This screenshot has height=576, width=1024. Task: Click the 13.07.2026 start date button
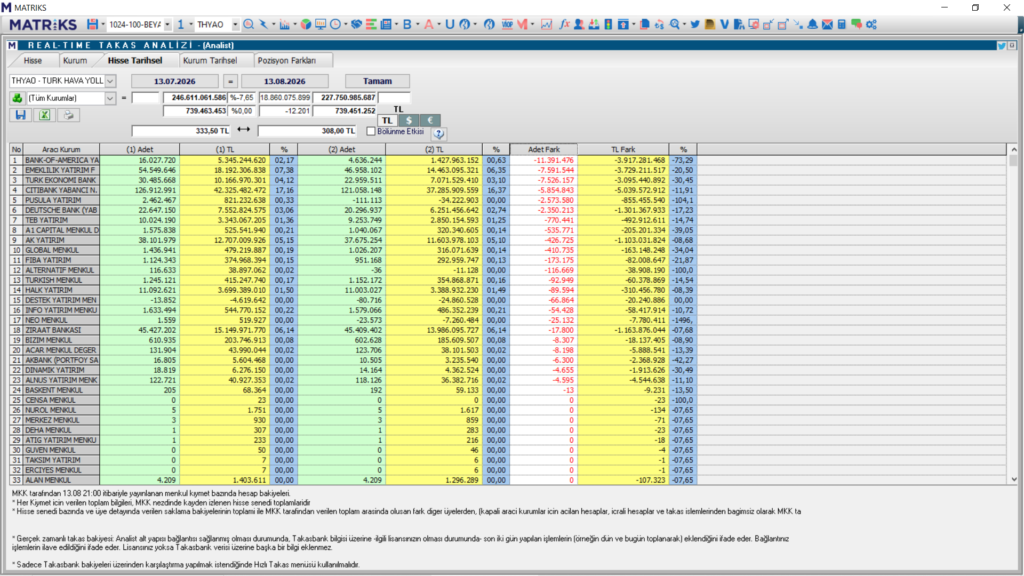(x=174, y=81)
